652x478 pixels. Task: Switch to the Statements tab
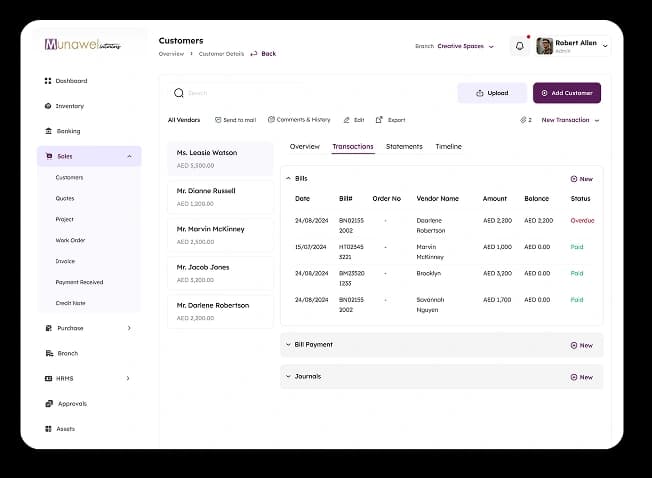(x=404, y=146)
